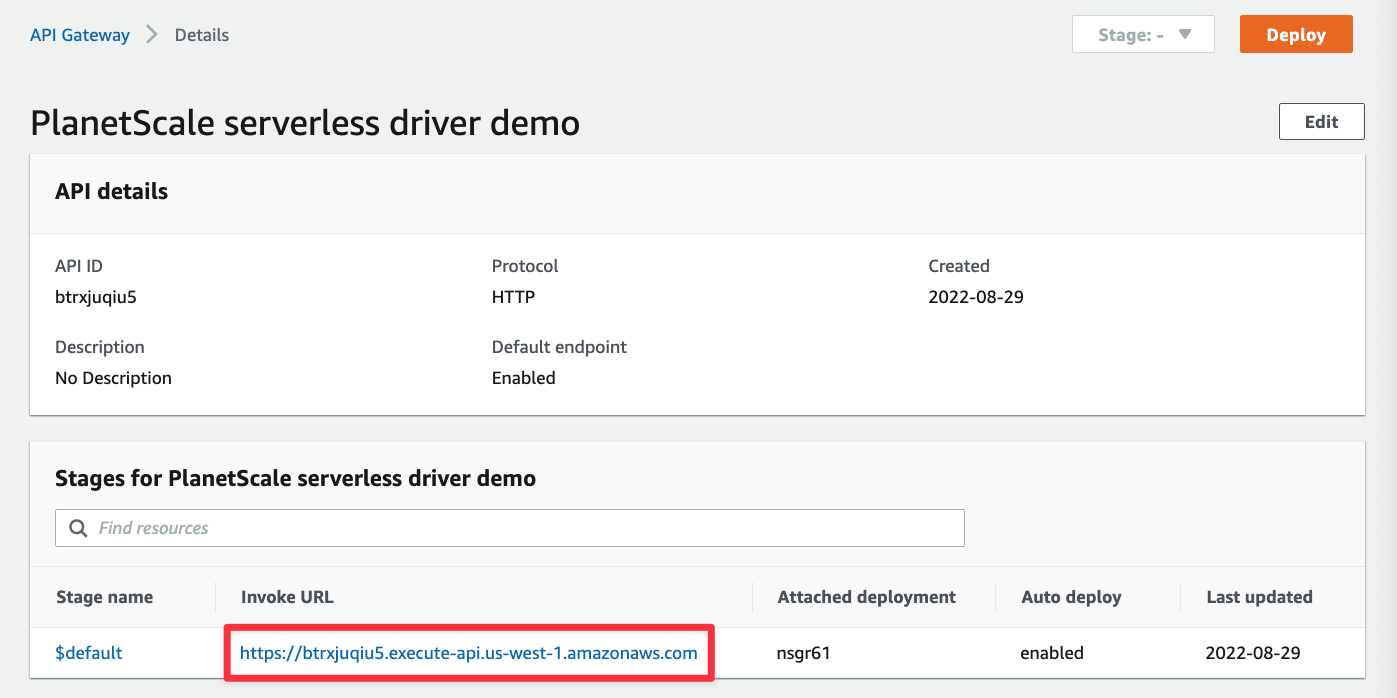Click the Invoke URL column header

click(287, 597)
